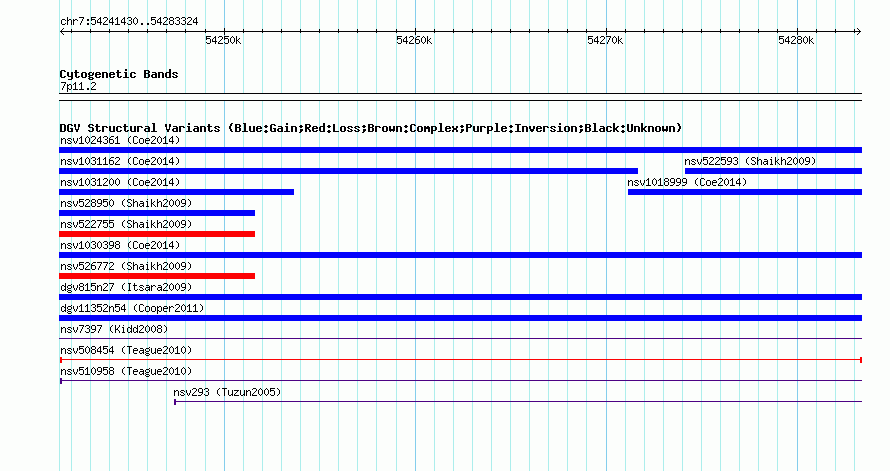Click the left arrow of the ruler

tap(62, 32)
